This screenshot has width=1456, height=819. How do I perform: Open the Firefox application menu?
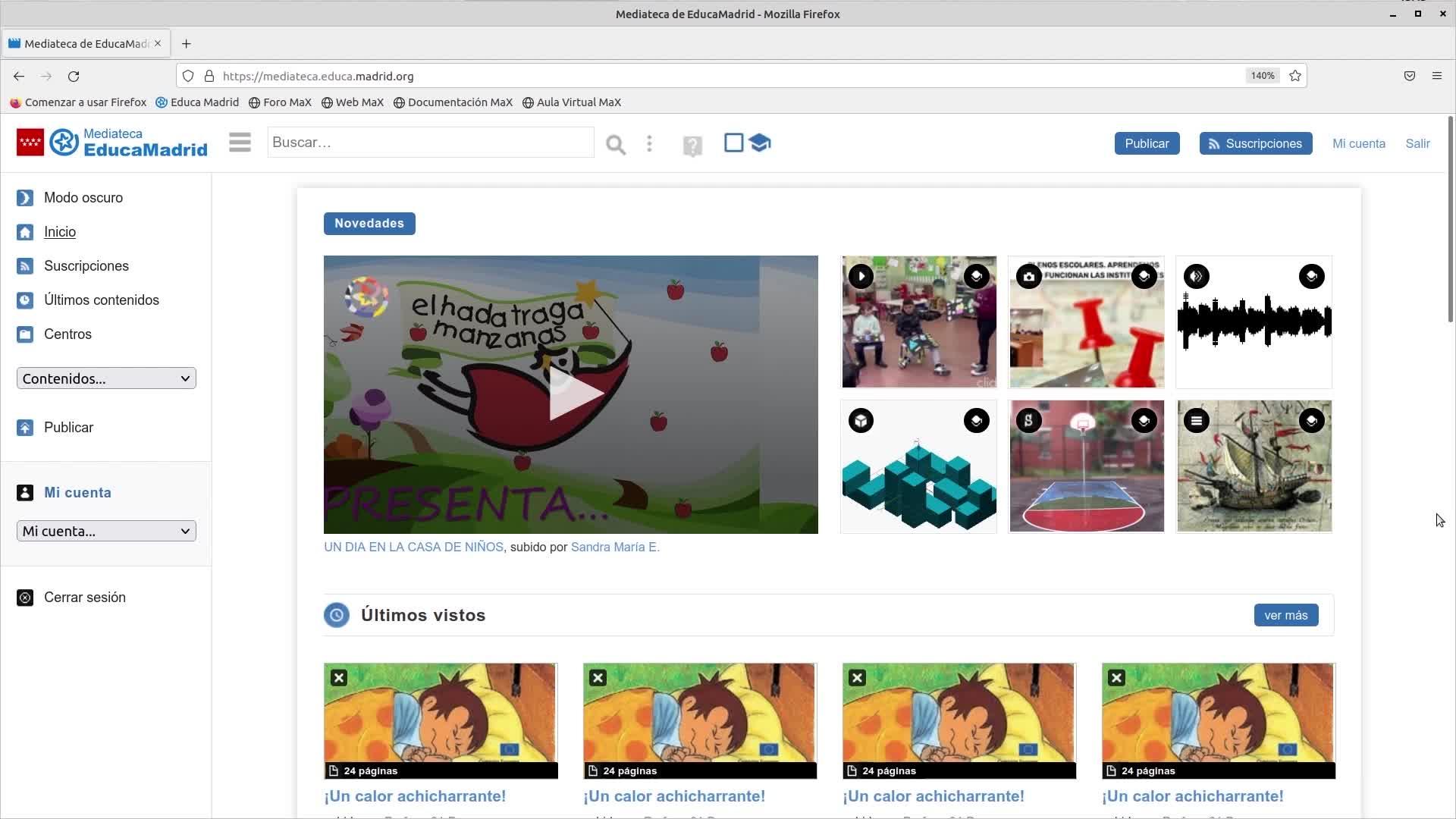(x=1436, y=76)
